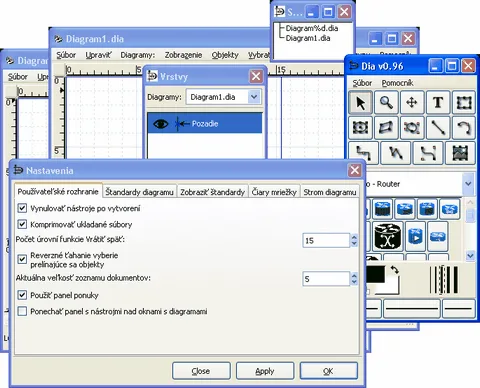Open the Štandardy diagramu tab
Image resolution: width=480 pixels, height=388 pixels.
(139, 192)
